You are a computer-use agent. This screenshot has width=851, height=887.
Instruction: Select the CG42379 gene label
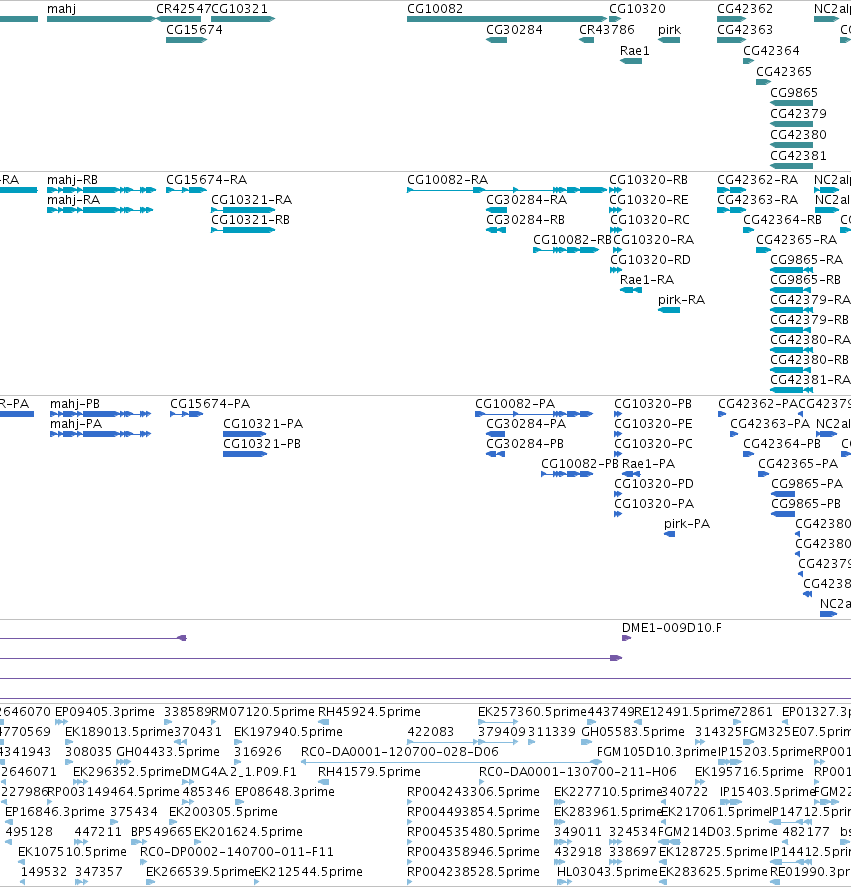(798, 113)
